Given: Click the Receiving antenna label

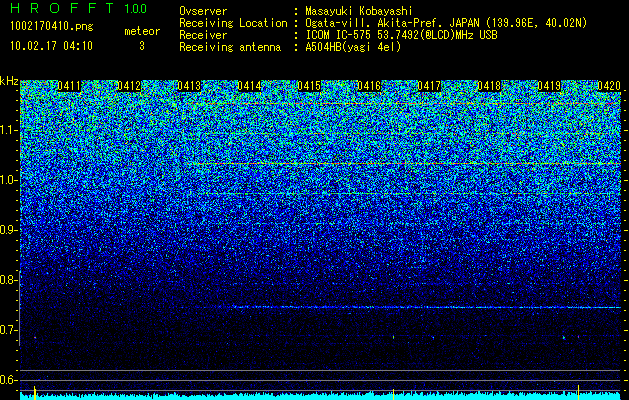Looking at the screenshot, I should (x=230, y=47).
